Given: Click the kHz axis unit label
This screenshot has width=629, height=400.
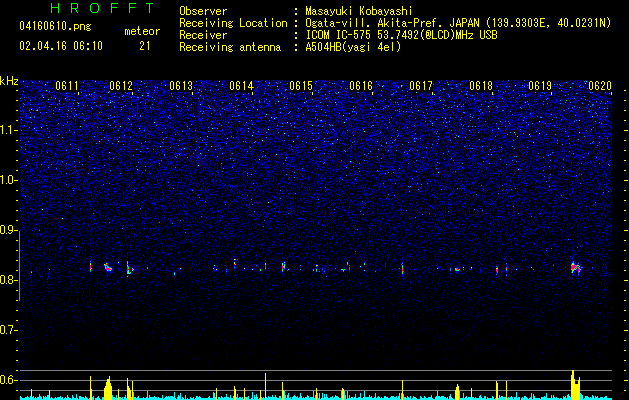Looking at the screenshot, I should 9,81.
